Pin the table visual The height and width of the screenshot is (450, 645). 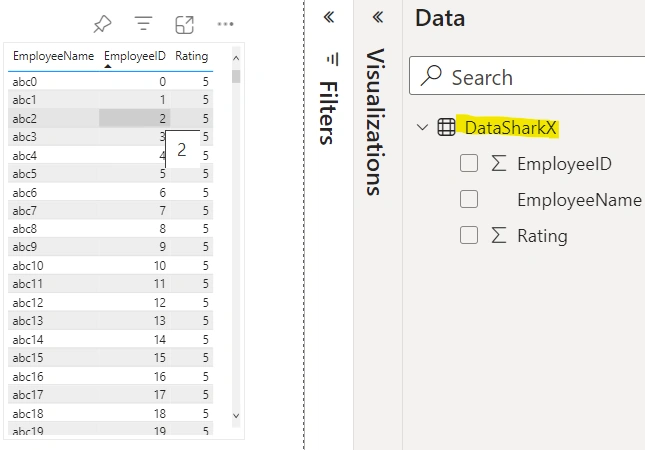(102, 24)
